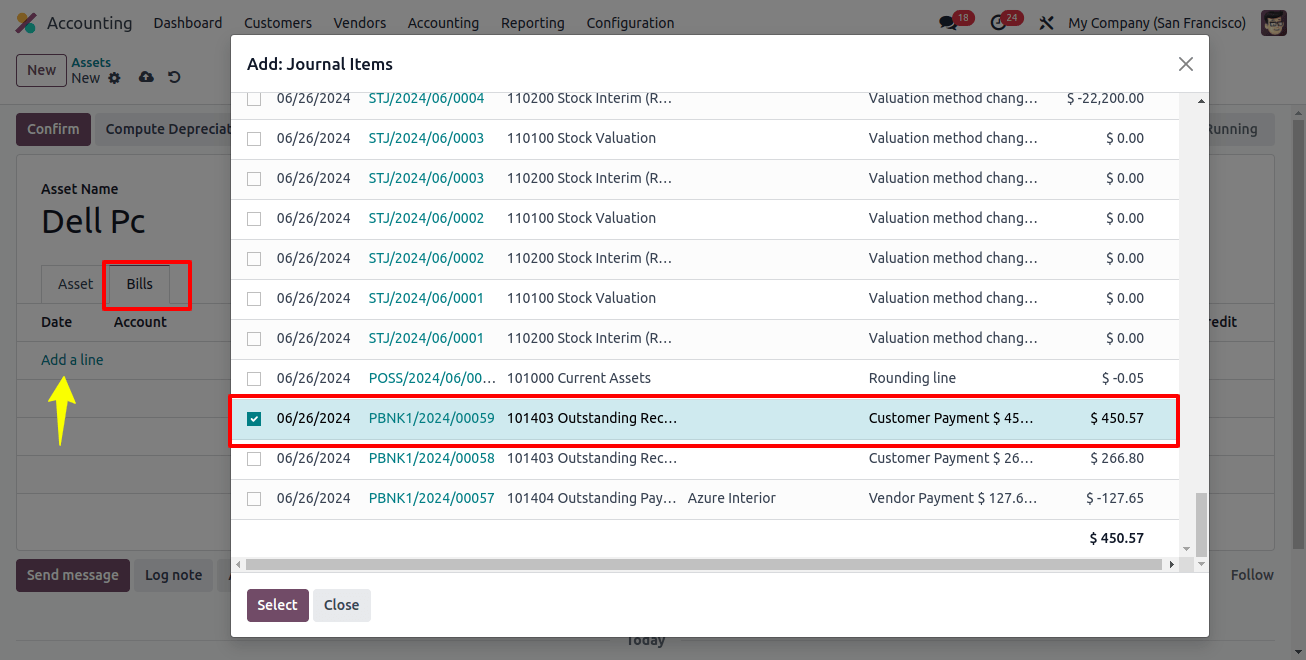Screen dimensions: 1306x660
Task: Click the gear actions icon beside New
Action: (x=114, y=78)
